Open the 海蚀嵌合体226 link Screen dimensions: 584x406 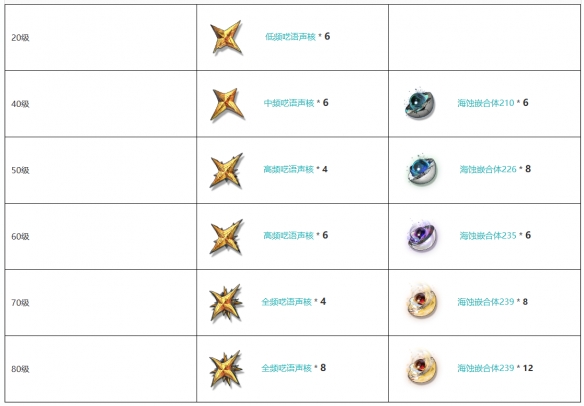click(x=488, y=169)
